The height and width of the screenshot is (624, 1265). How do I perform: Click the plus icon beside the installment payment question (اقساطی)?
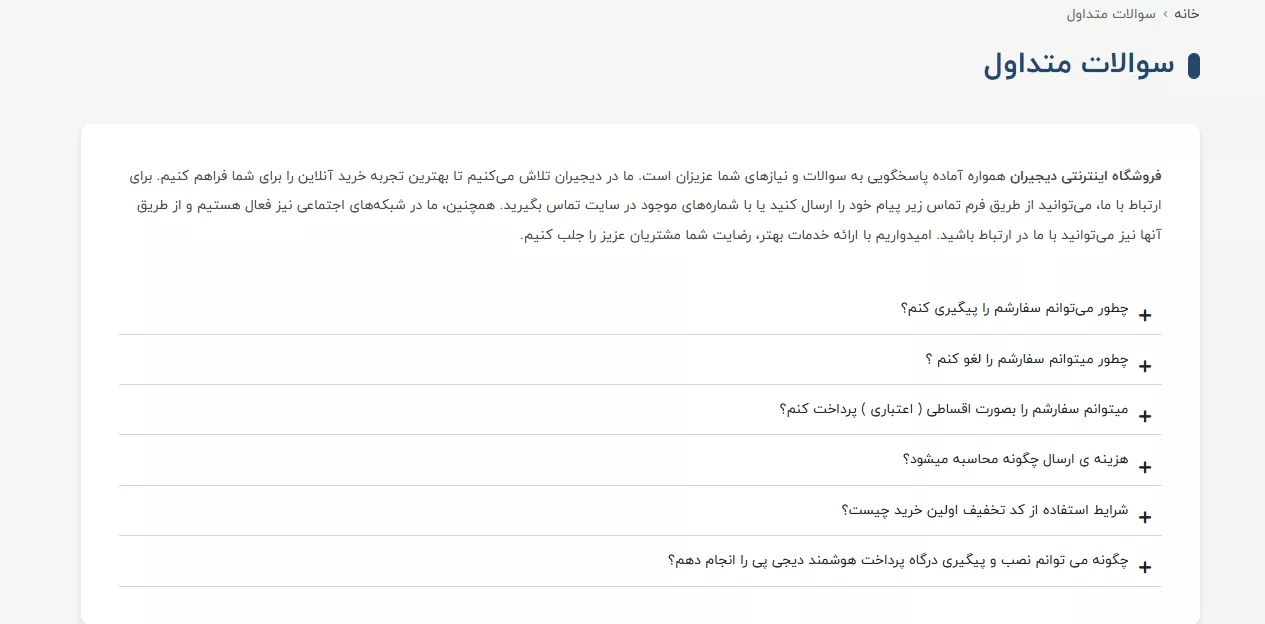pos(1145,416)
